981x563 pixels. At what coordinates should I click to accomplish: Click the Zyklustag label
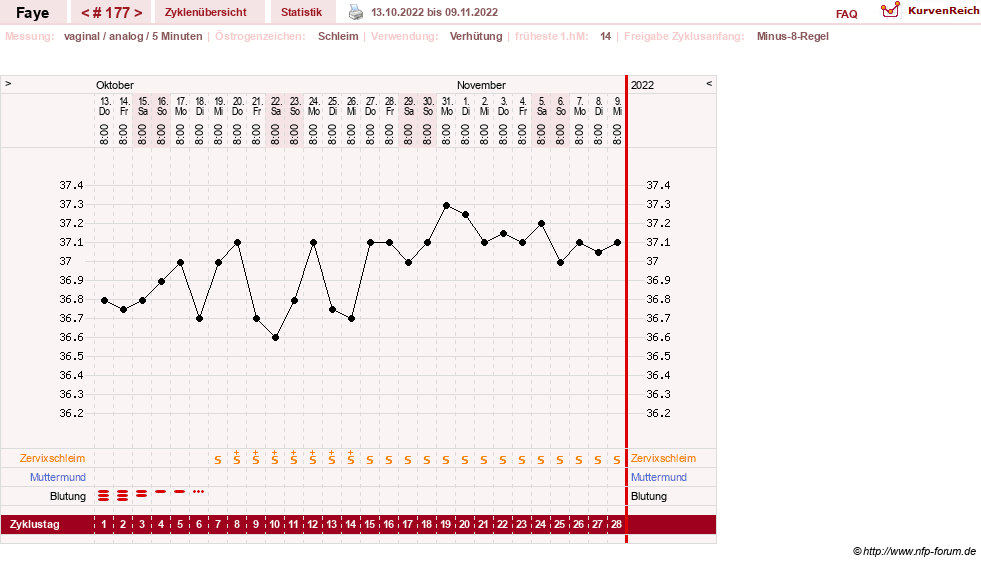(x=34, y=524)
